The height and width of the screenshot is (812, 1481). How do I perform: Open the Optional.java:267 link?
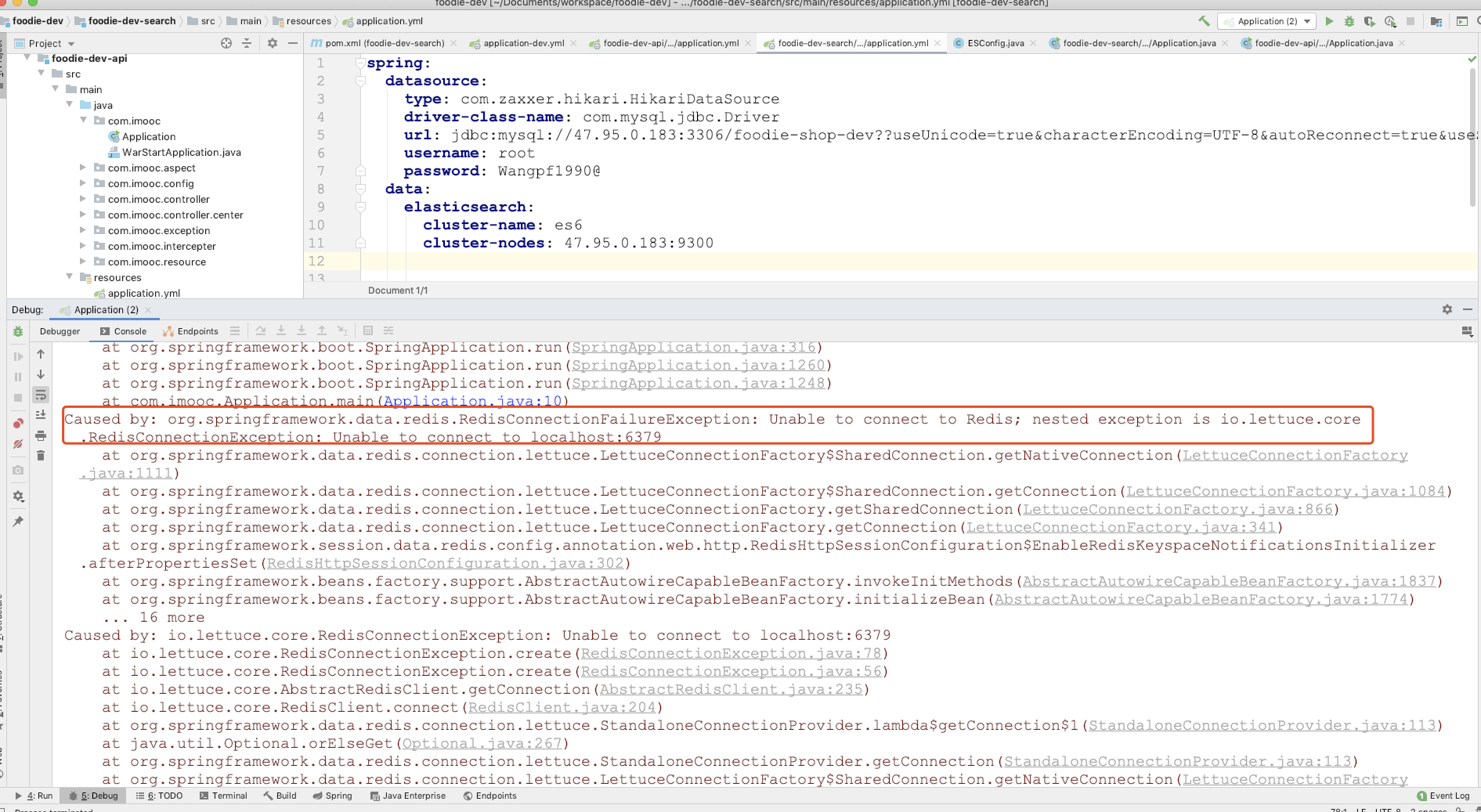click(x=482, y=743)
